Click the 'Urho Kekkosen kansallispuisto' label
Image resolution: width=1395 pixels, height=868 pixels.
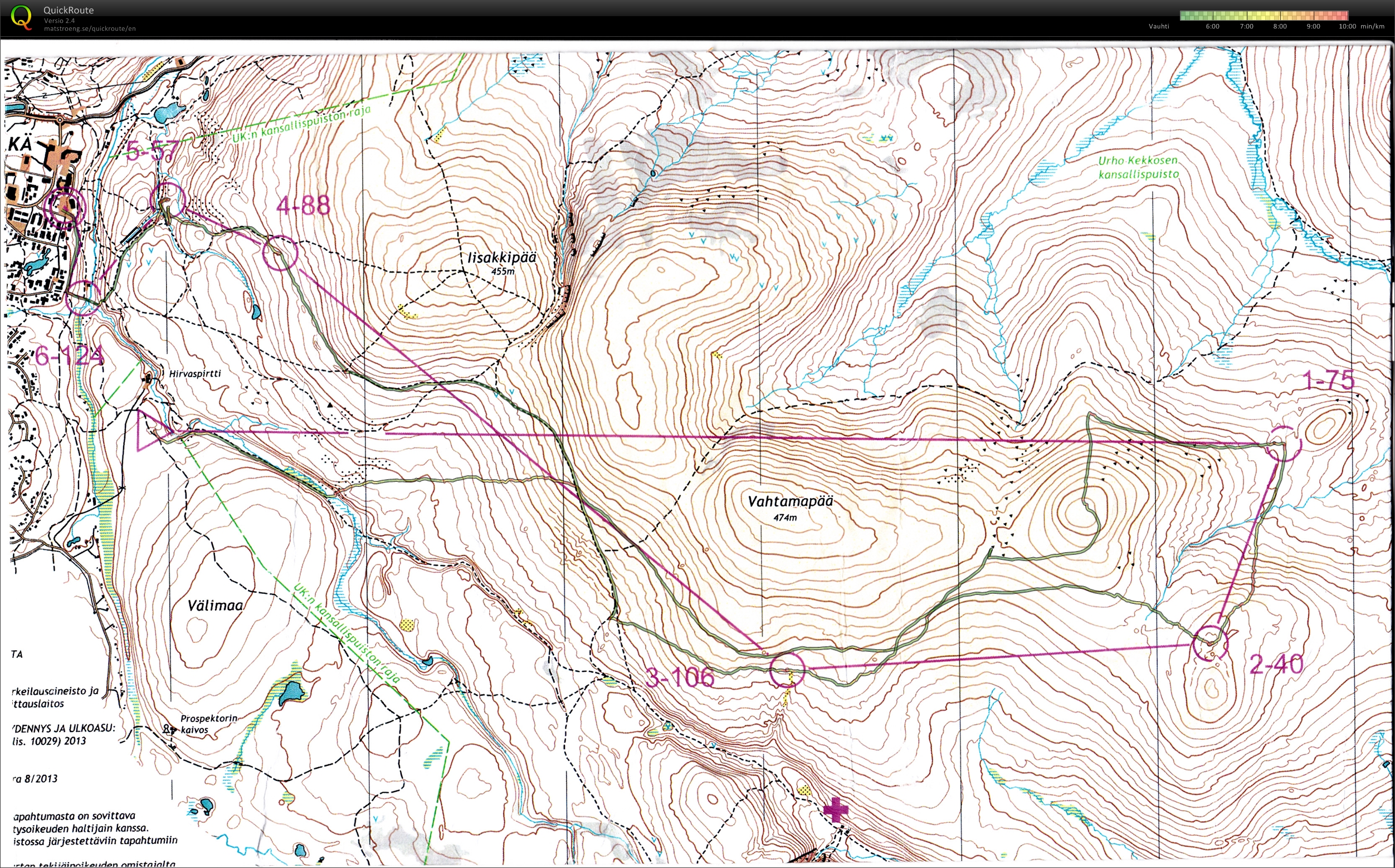[x=1138, y=168]
